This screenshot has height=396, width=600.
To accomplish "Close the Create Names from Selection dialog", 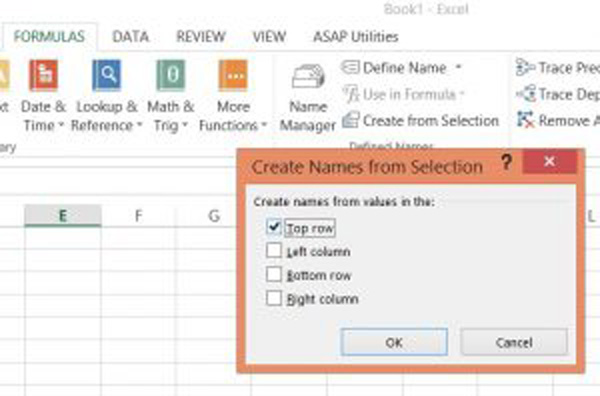I will 549,161.
